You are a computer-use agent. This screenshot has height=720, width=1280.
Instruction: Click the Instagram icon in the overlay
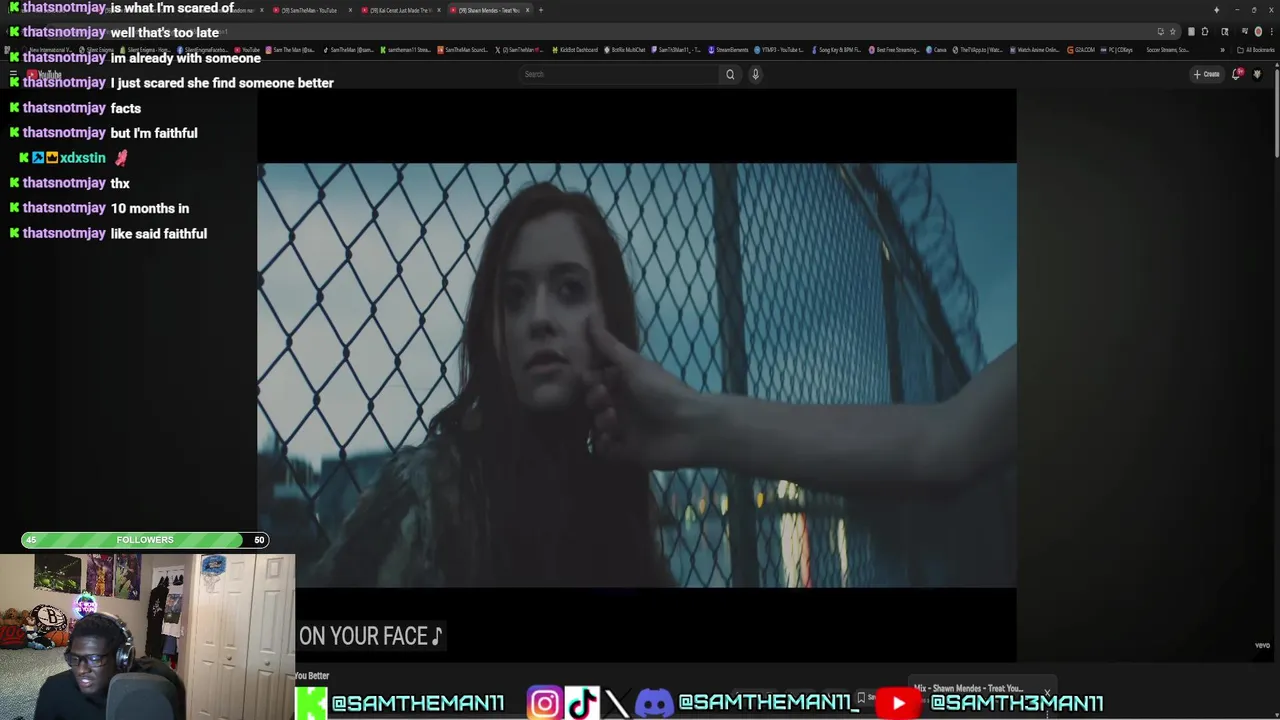(x=545, y=703)
